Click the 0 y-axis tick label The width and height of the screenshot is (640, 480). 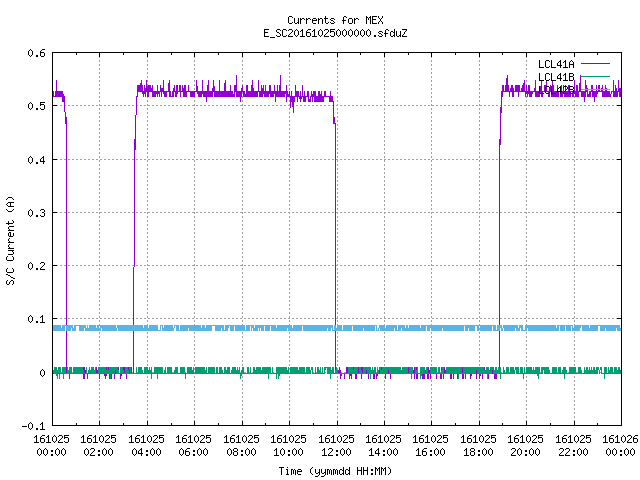click(x=42, y=373)
